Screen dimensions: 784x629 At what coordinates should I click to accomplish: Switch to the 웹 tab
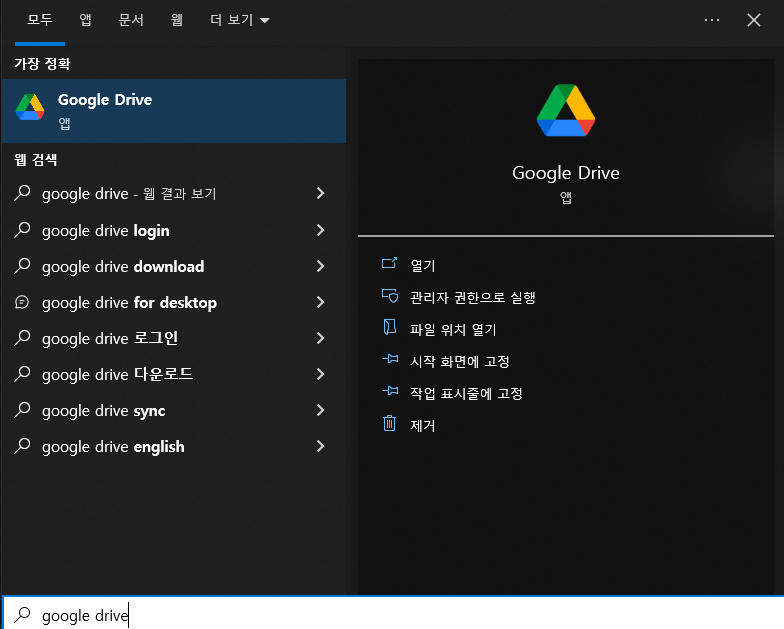(176, 20)
